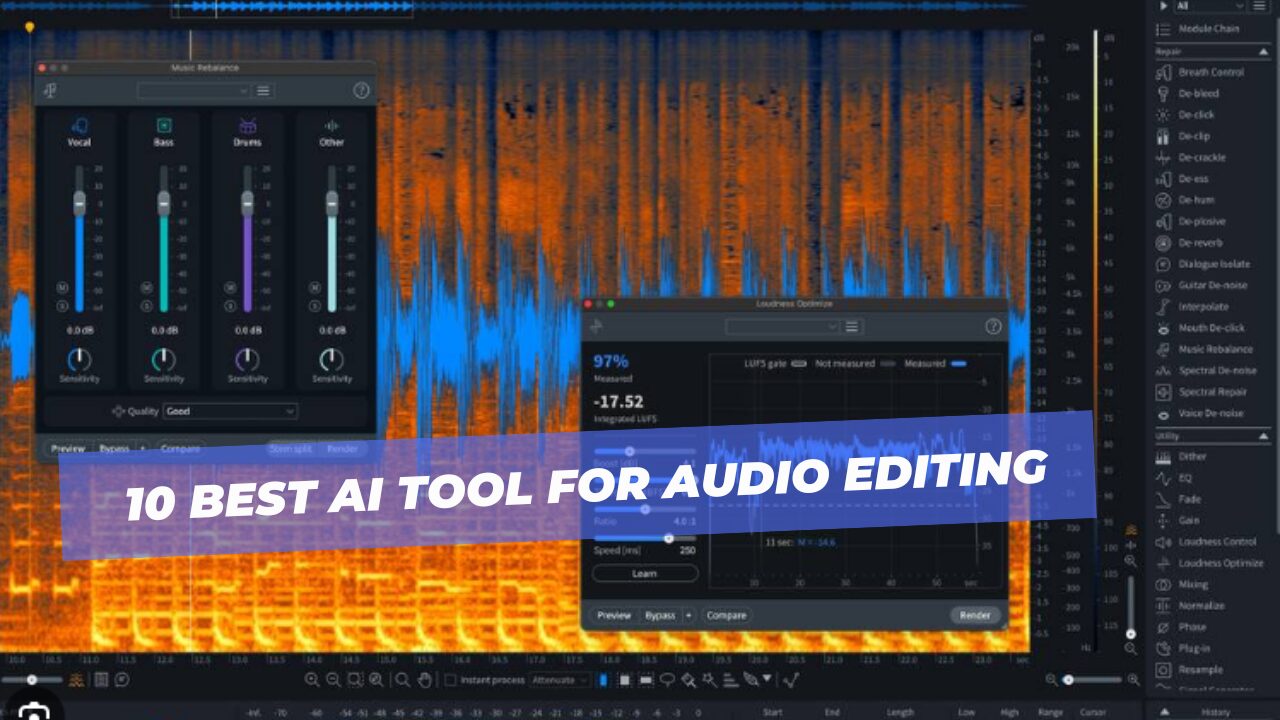Click Learn in Loudness Optimize

(x=645, y=574)
